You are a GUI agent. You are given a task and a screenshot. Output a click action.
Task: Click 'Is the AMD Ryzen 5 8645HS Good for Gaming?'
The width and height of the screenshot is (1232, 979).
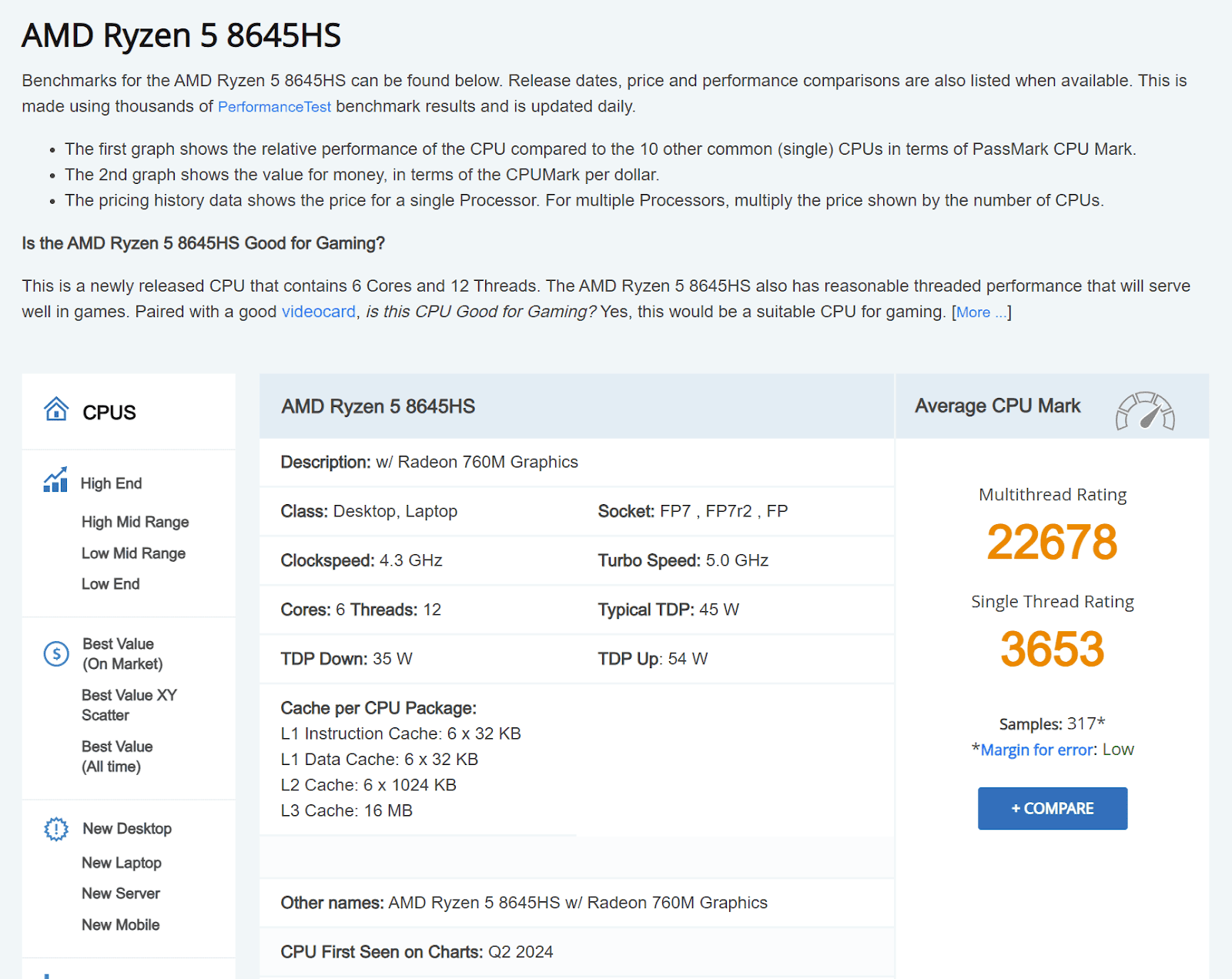(203, 243)
